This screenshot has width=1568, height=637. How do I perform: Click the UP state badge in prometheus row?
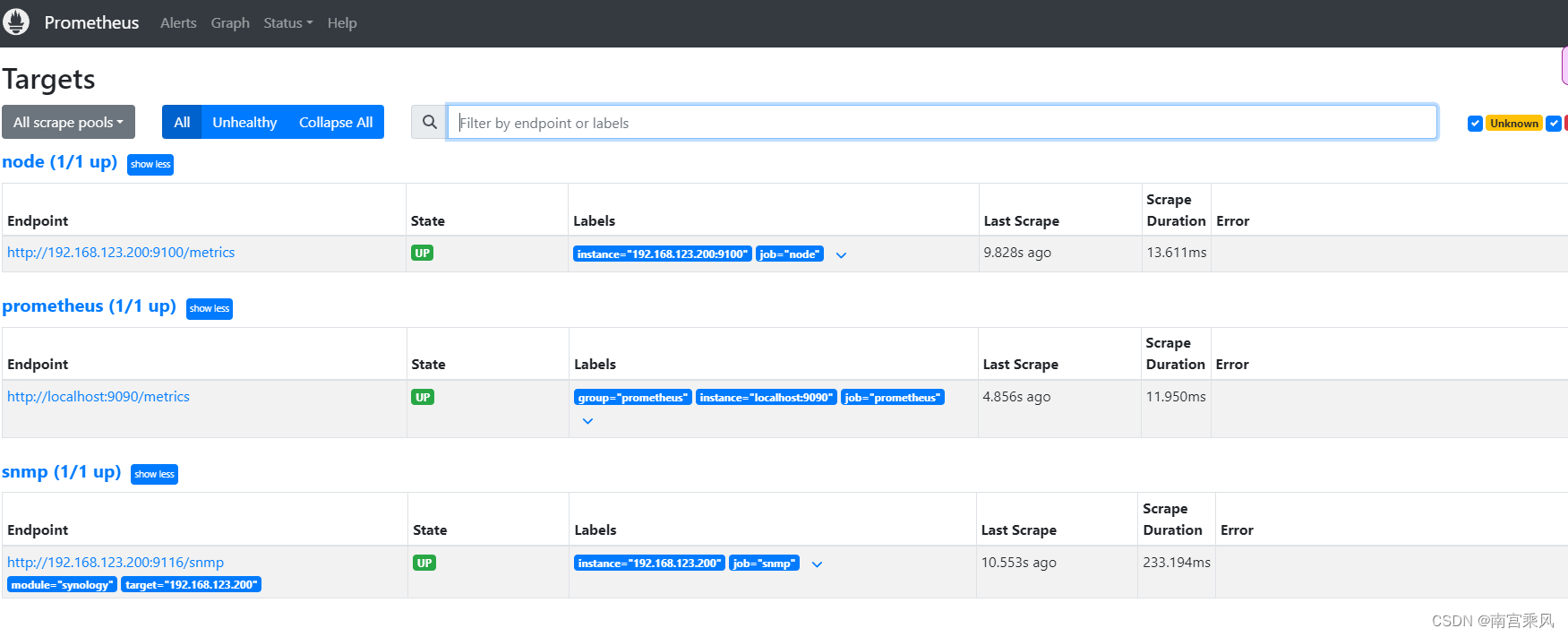(x=423, y=397)
